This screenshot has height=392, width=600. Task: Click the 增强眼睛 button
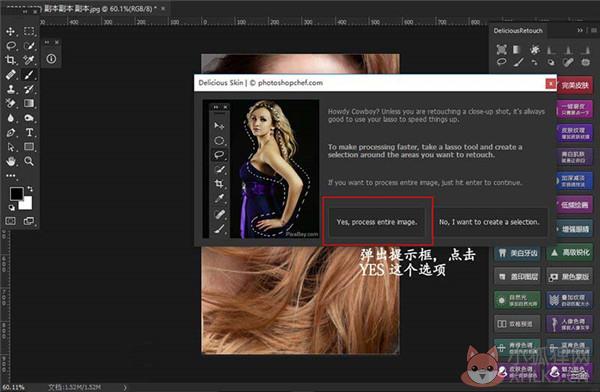[x=574, y=229]
